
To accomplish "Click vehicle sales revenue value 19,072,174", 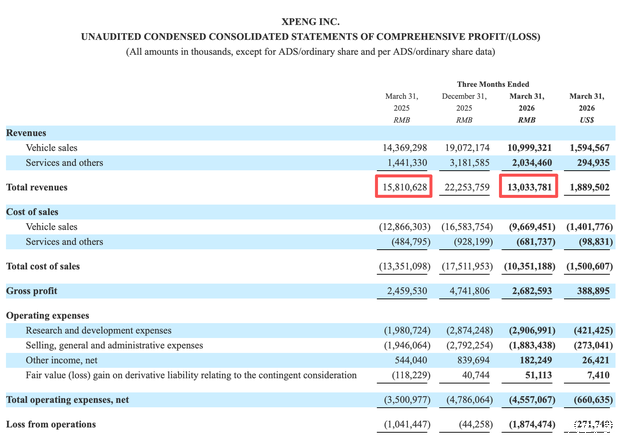I will [x=467, y=148].
